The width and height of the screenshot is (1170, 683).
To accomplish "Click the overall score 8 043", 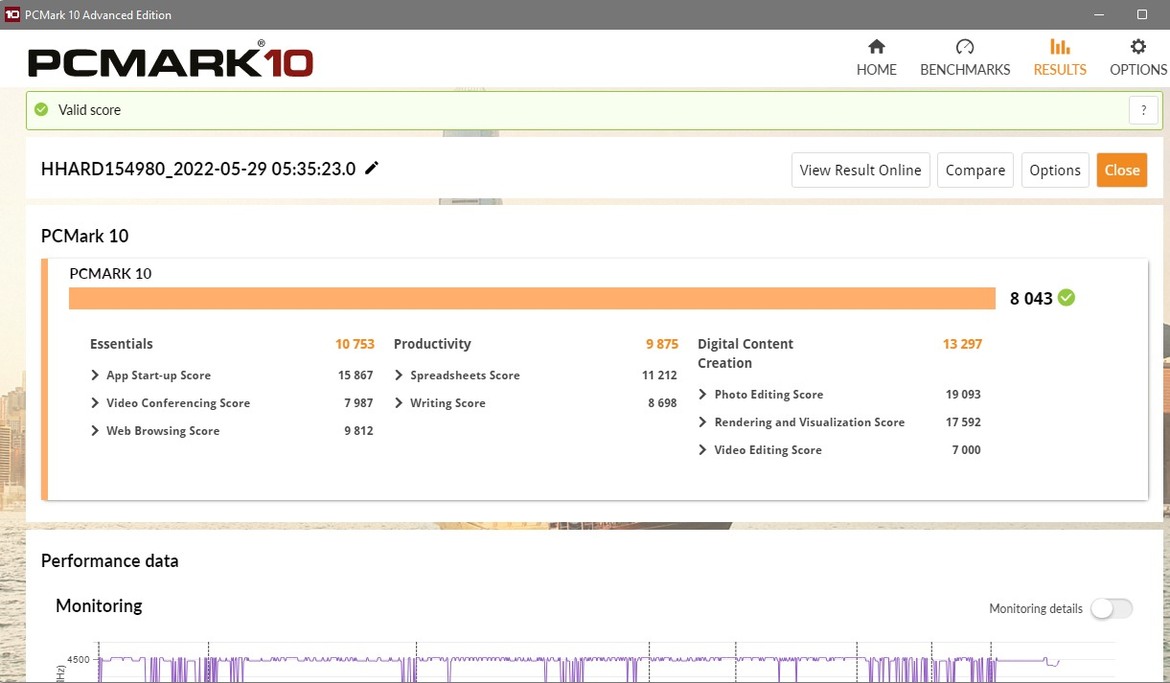I will [x=1031, y=299].
